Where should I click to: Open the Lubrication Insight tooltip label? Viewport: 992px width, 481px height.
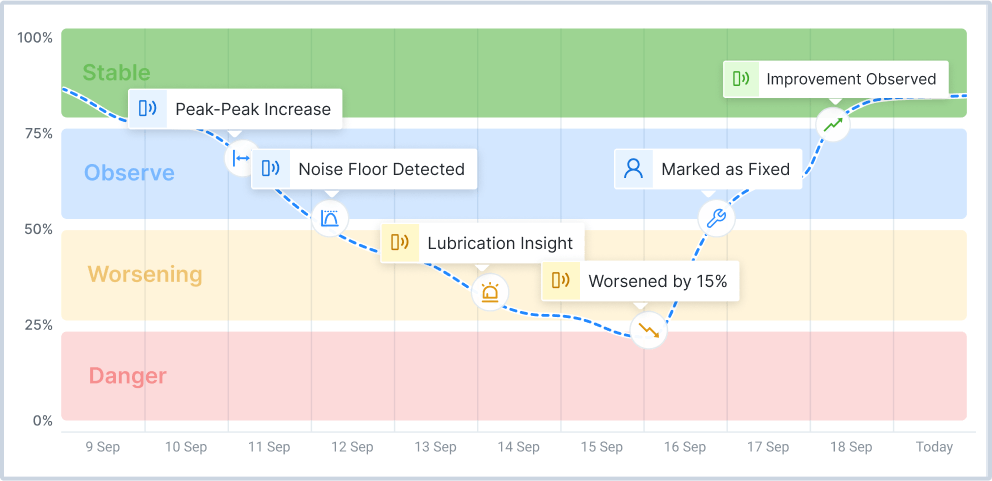(500, 243)
